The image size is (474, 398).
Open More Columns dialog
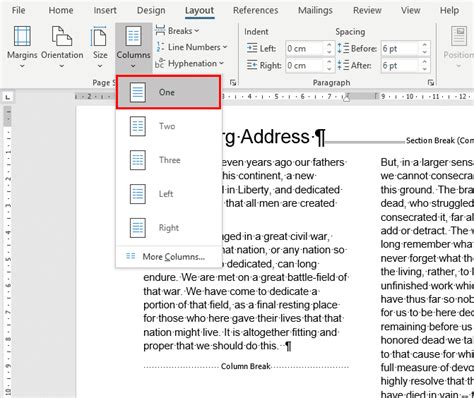click(x=168, y=257)
